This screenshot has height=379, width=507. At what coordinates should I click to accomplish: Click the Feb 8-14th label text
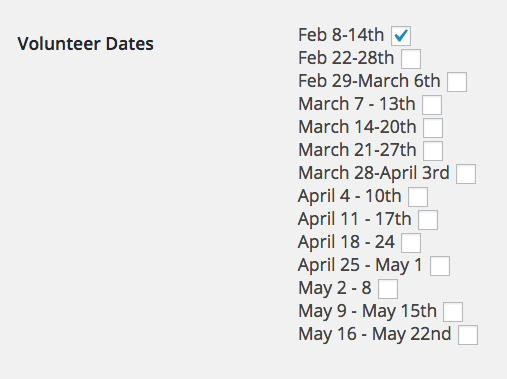(341, 35)
